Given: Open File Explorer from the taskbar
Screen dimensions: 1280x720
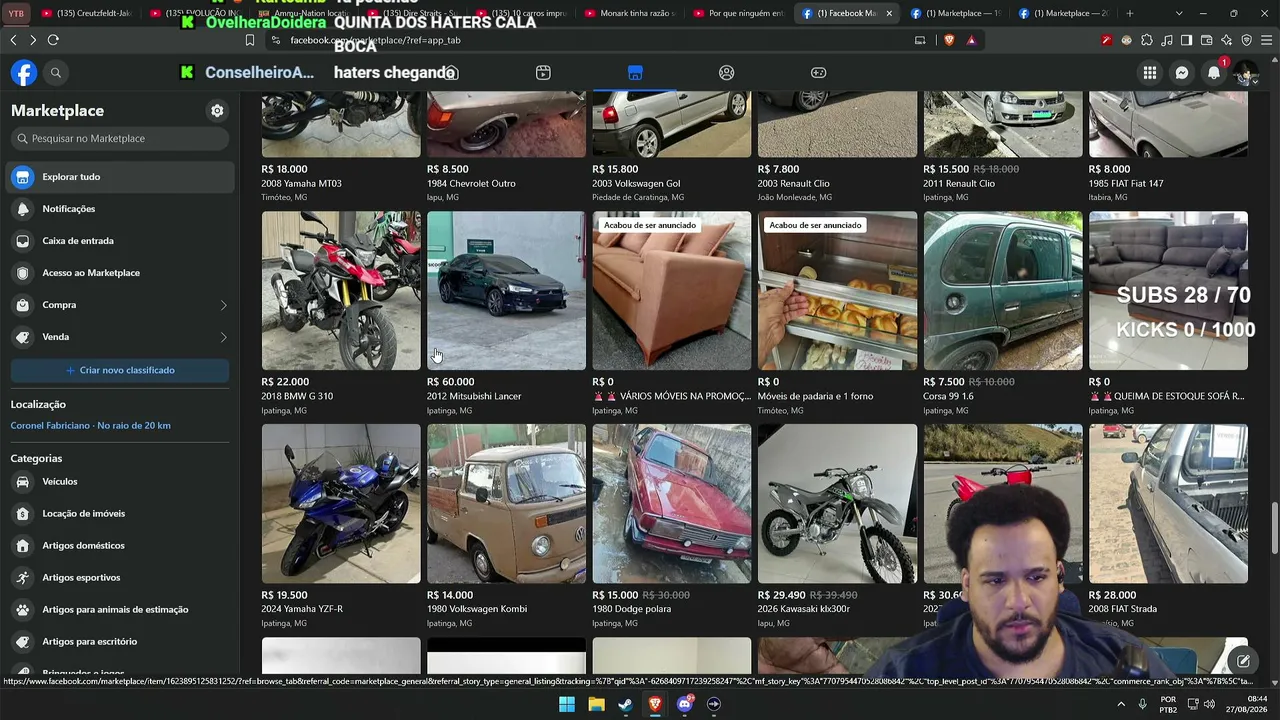Looking at the screenshot, I should [596, 704].
